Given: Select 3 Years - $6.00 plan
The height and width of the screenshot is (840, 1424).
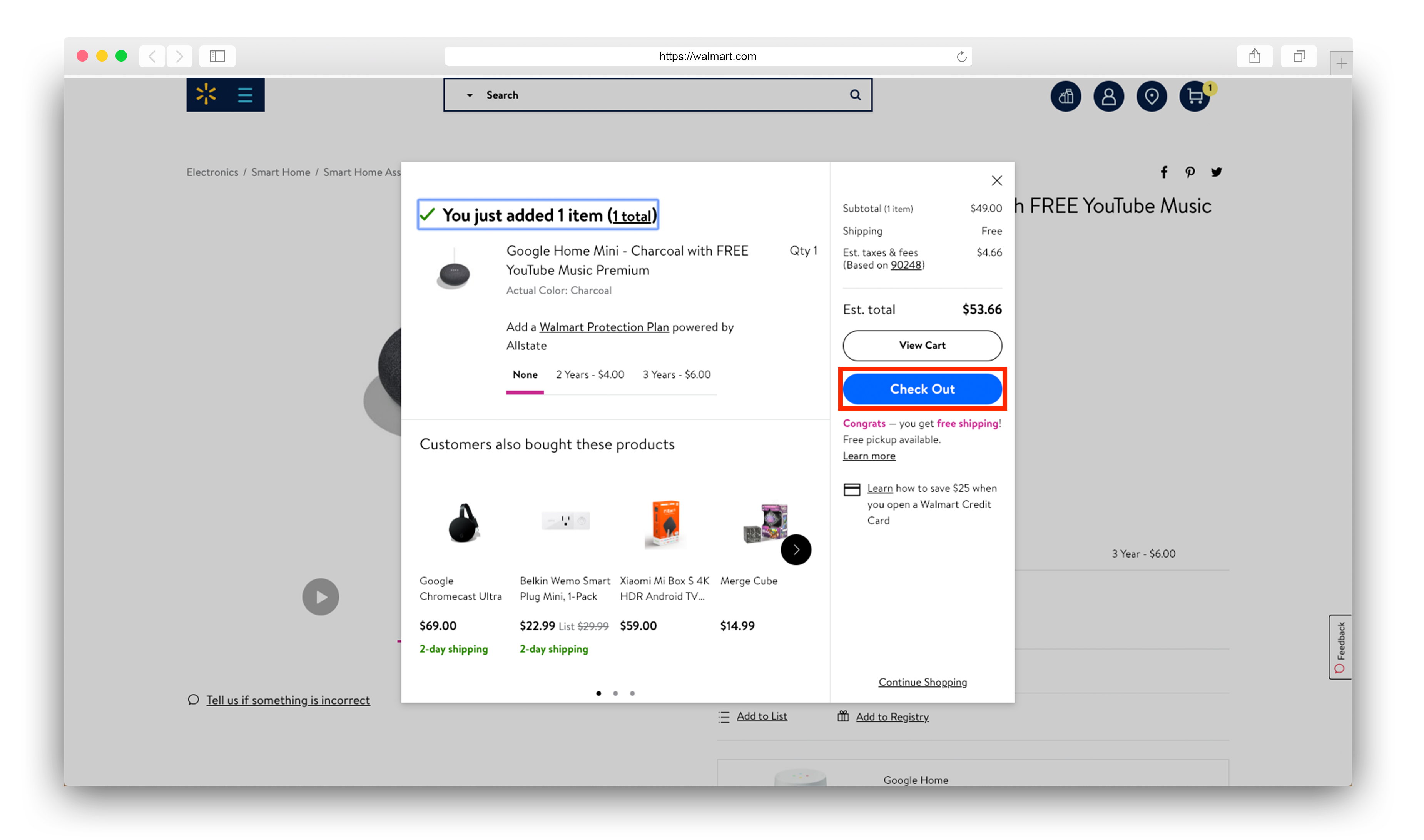Looking at the screenshot, I should tap(676, 375).
